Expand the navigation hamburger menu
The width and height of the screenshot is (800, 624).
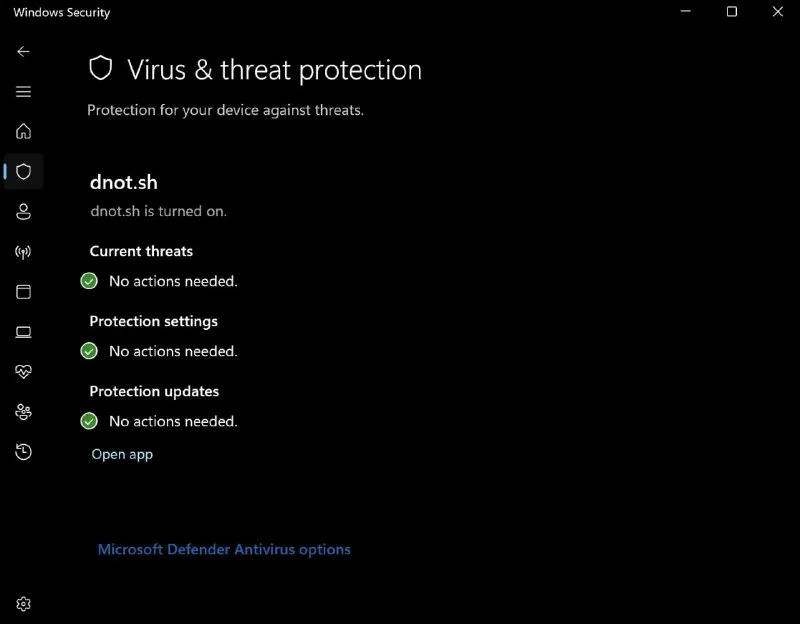[24, 91]
